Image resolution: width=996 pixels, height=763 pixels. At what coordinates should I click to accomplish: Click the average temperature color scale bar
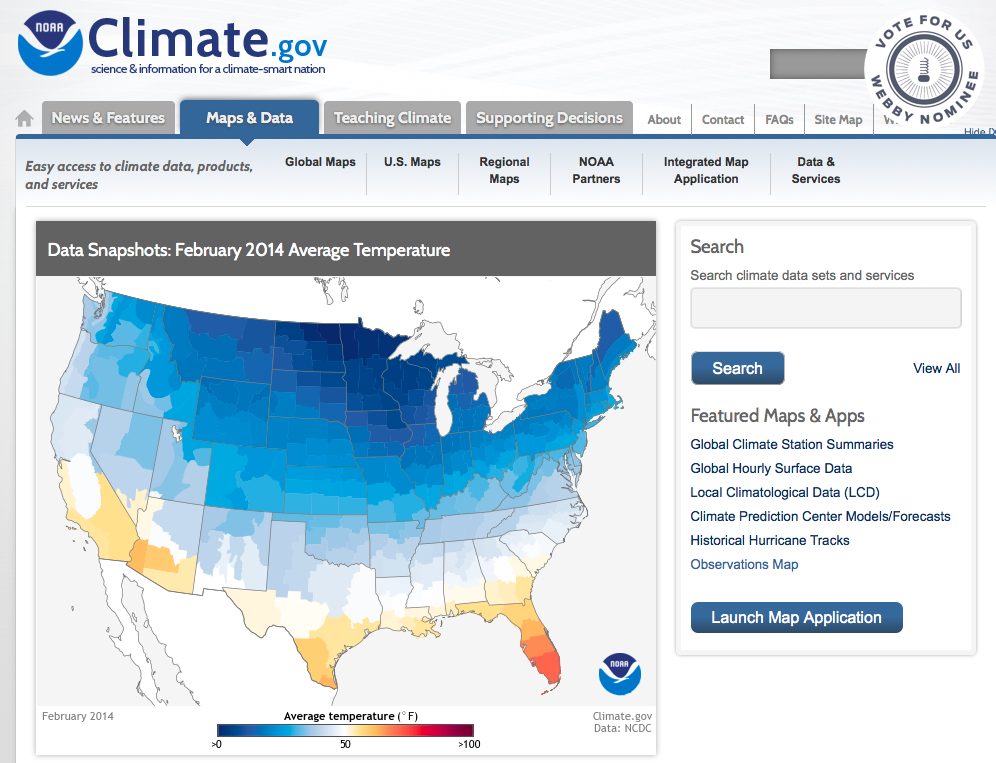[345, 730]
